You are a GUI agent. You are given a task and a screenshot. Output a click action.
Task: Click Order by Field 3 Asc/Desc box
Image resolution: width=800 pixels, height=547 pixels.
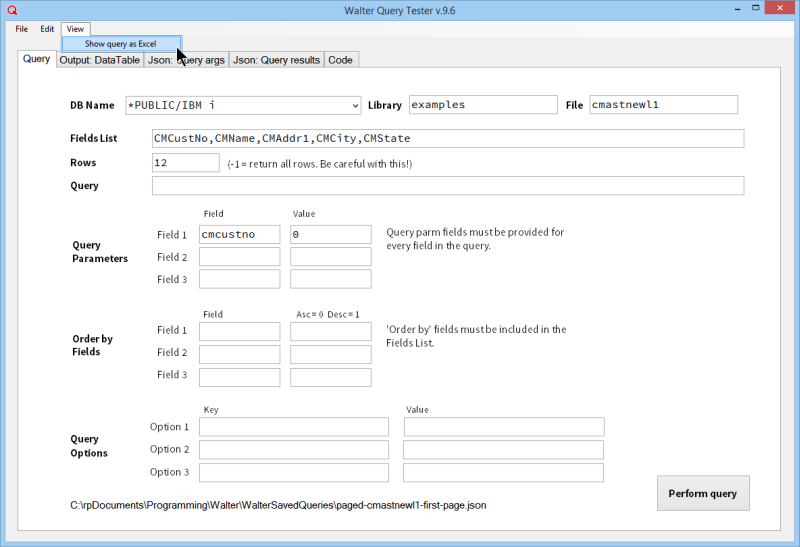(330, 377)
